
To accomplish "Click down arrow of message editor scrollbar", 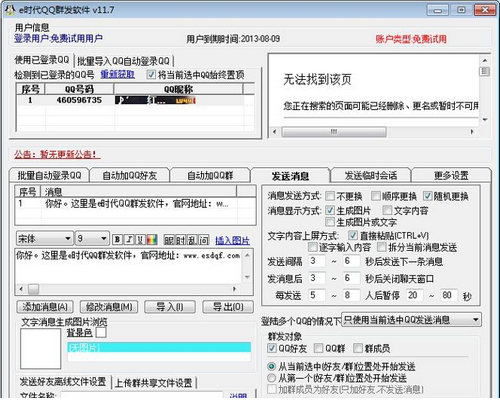I will pyautogui.click(x=247, y=277).
